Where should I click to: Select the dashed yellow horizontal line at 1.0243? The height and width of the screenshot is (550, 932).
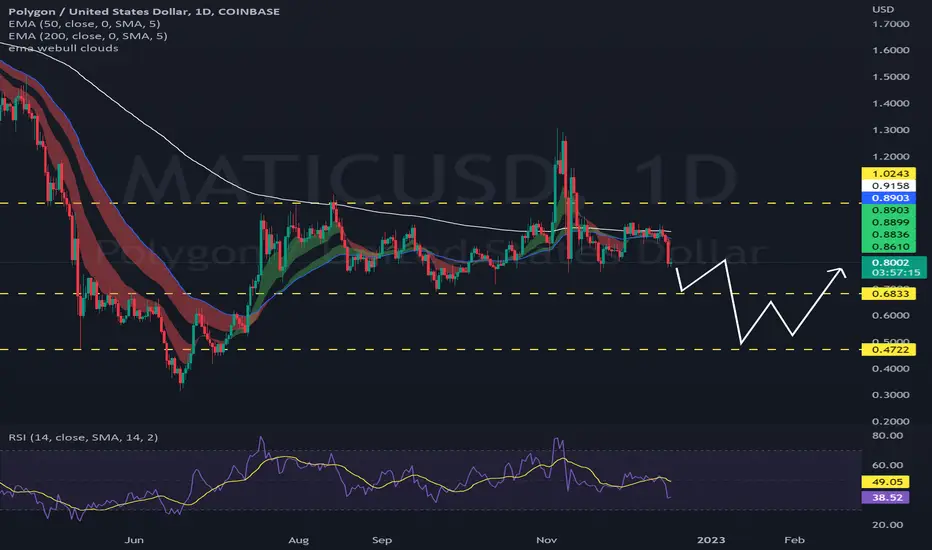click(430, 203)
